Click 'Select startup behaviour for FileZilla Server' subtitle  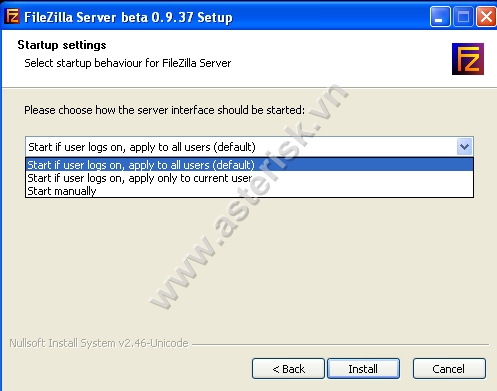pos(128,63)
